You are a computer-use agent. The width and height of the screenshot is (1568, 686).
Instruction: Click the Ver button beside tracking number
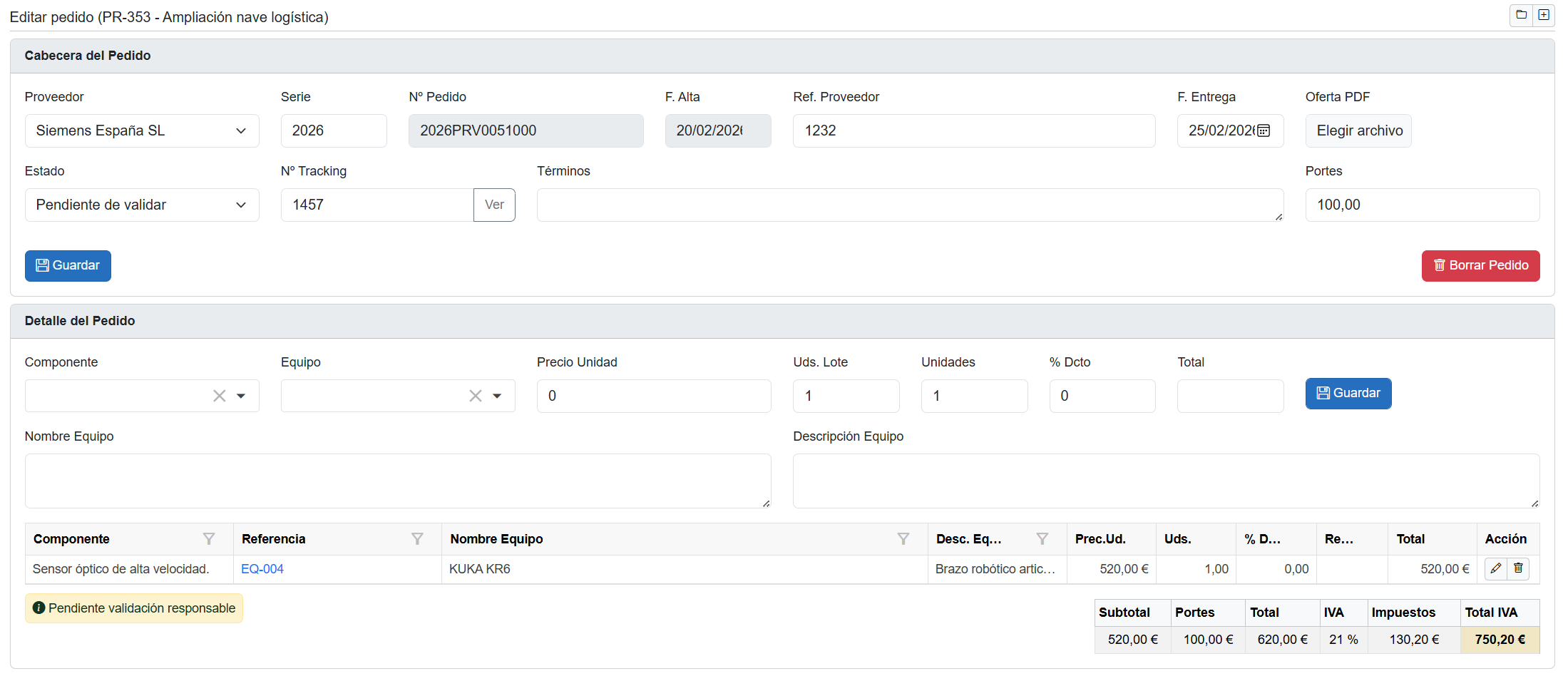coord(494,205)
